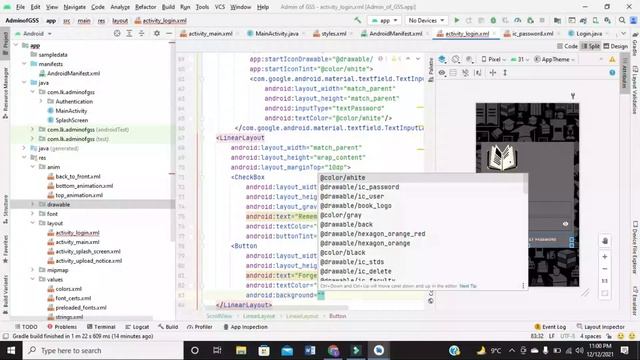Open the Pixel device dropdown in preview
640x360 pixels.
pos(493,60)
